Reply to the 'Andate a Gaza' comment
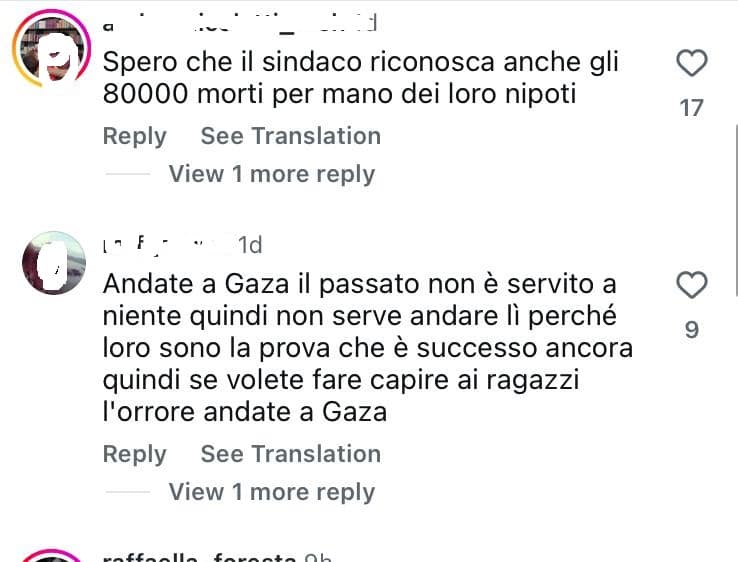Image resolution: width=738 pixels, height=562 pixels. coord(135,454)
